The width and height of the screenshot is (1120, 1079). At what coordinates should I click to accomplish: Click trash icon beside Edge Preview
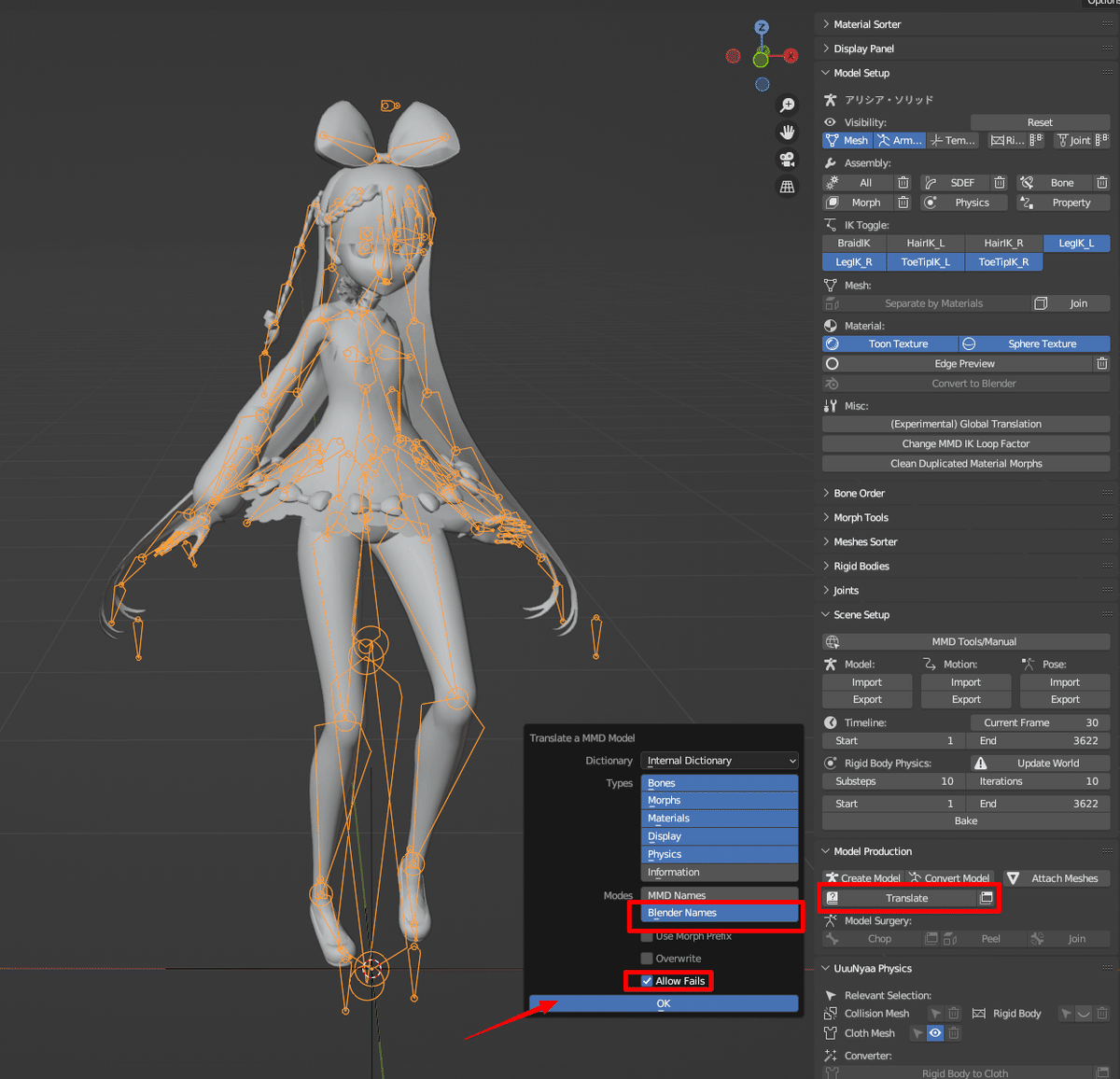coord(1102,363)
